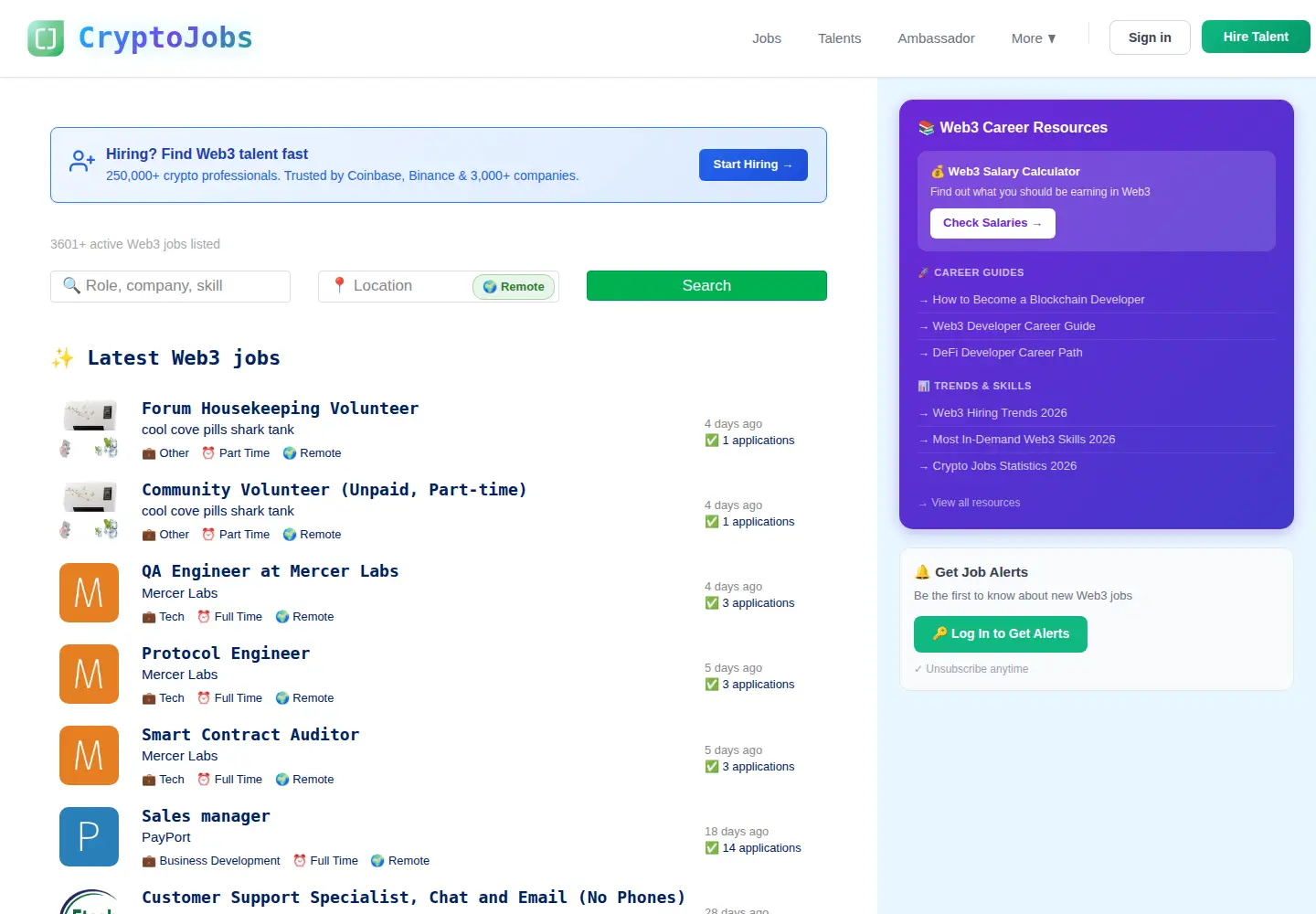Click Mercer Labs under Smart Contract Auditor
The height and width of the screenshot is (914, 1316).
pyautogui.click(x=179, y=756)
